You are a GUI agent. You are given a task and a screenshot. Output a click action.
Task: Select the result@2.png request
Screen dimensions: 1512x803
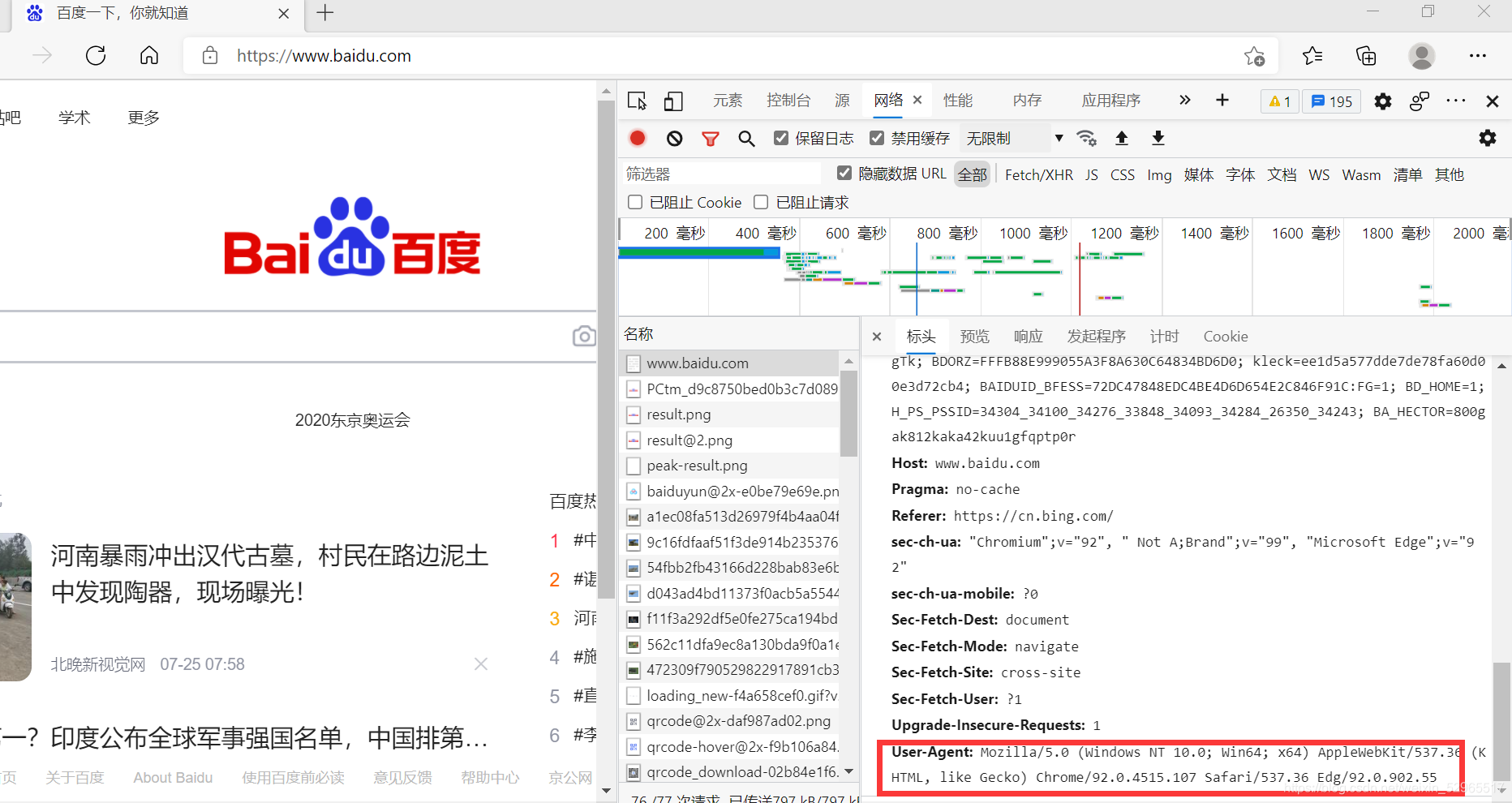[729, 440]
